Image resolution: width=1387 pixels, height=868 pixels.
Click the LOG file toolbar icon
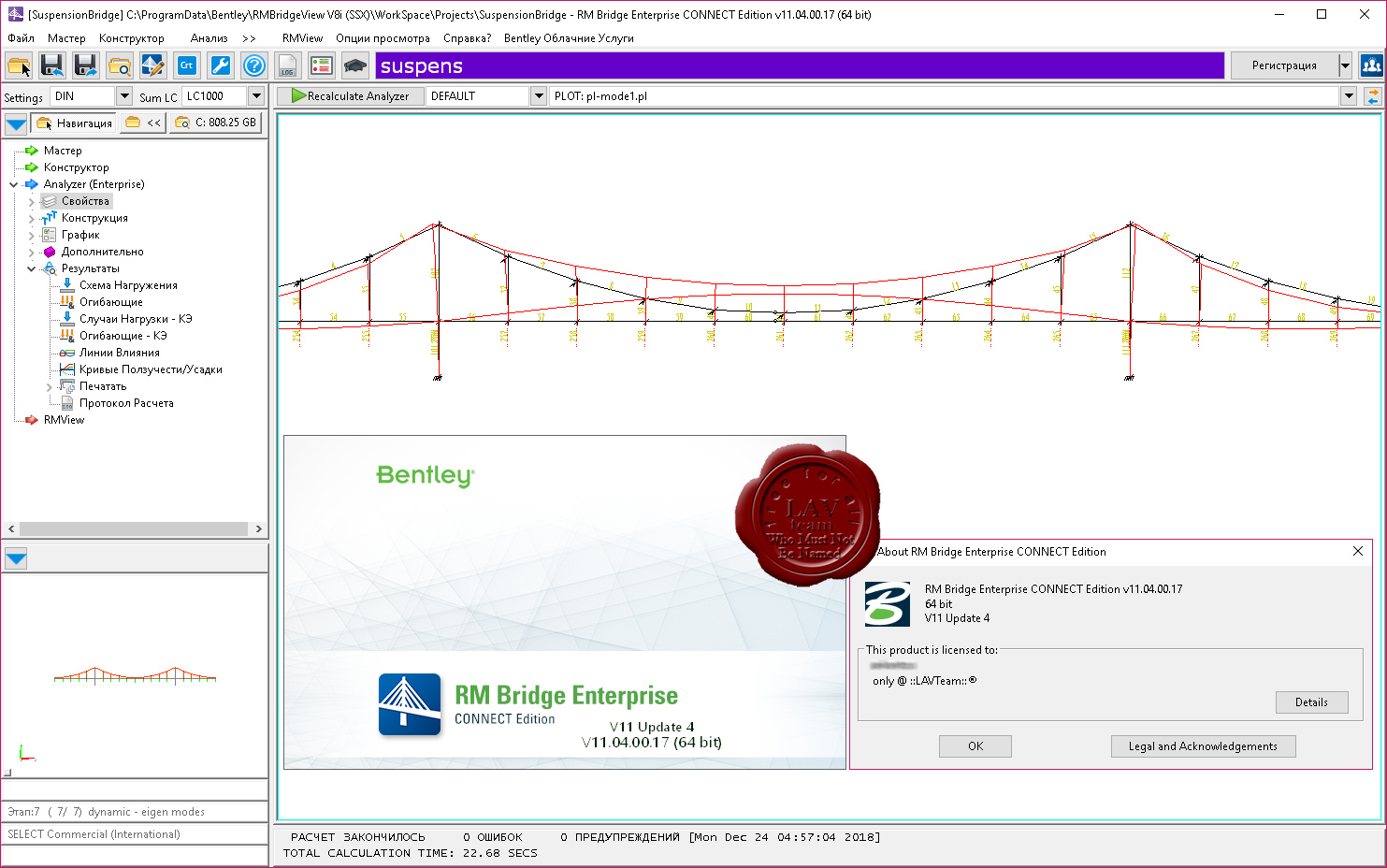pyautogui.click(x=287, y=65)
